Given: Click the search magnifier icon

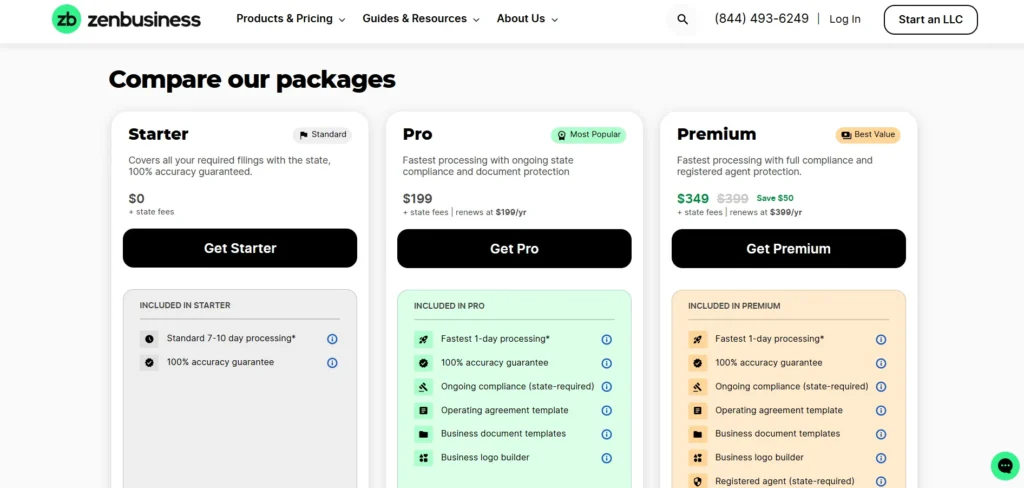Looking at the screenshot, I should (x=682, y=19).
